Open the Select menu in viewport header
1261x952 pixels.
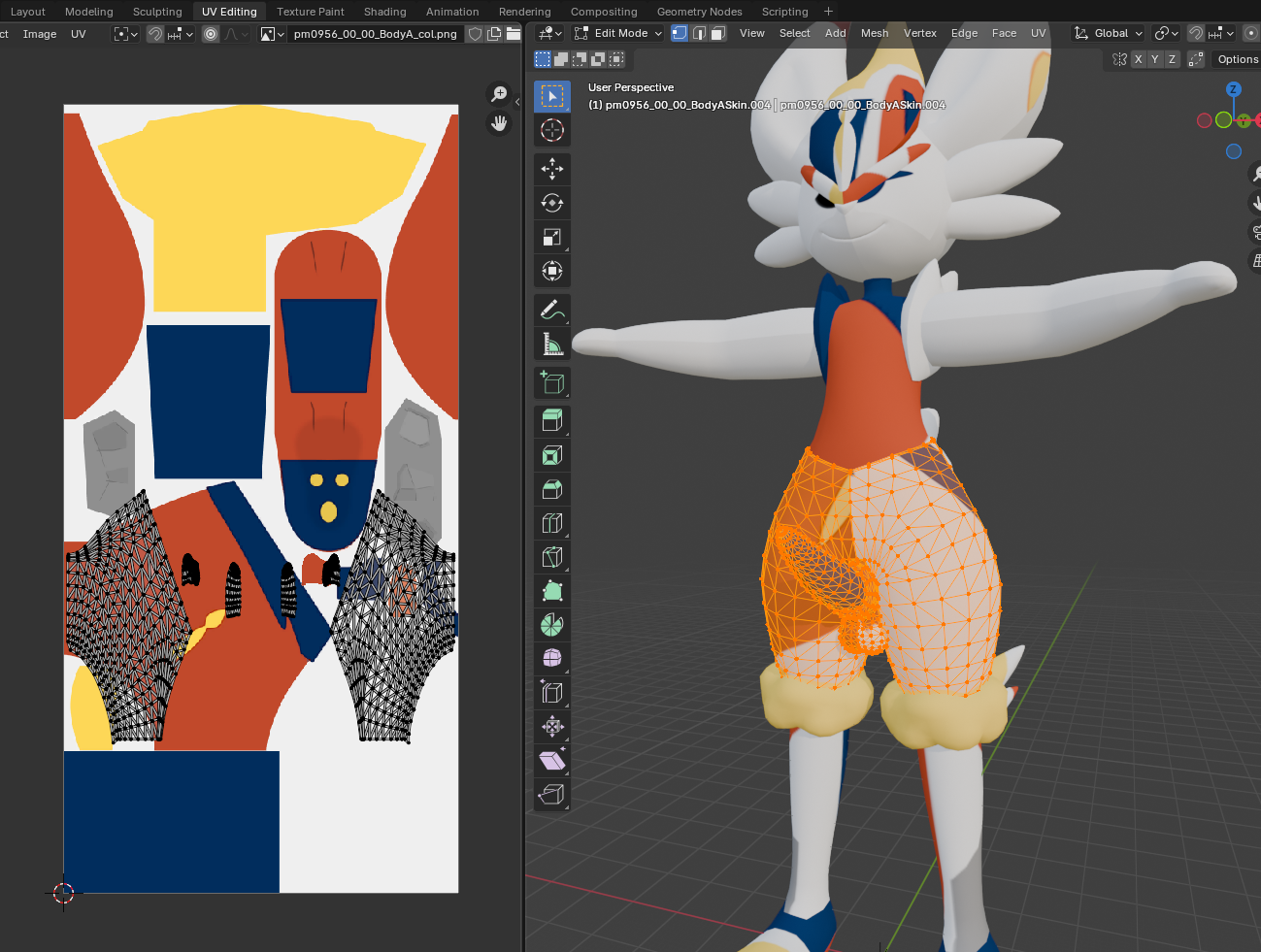tap(795, 33)
